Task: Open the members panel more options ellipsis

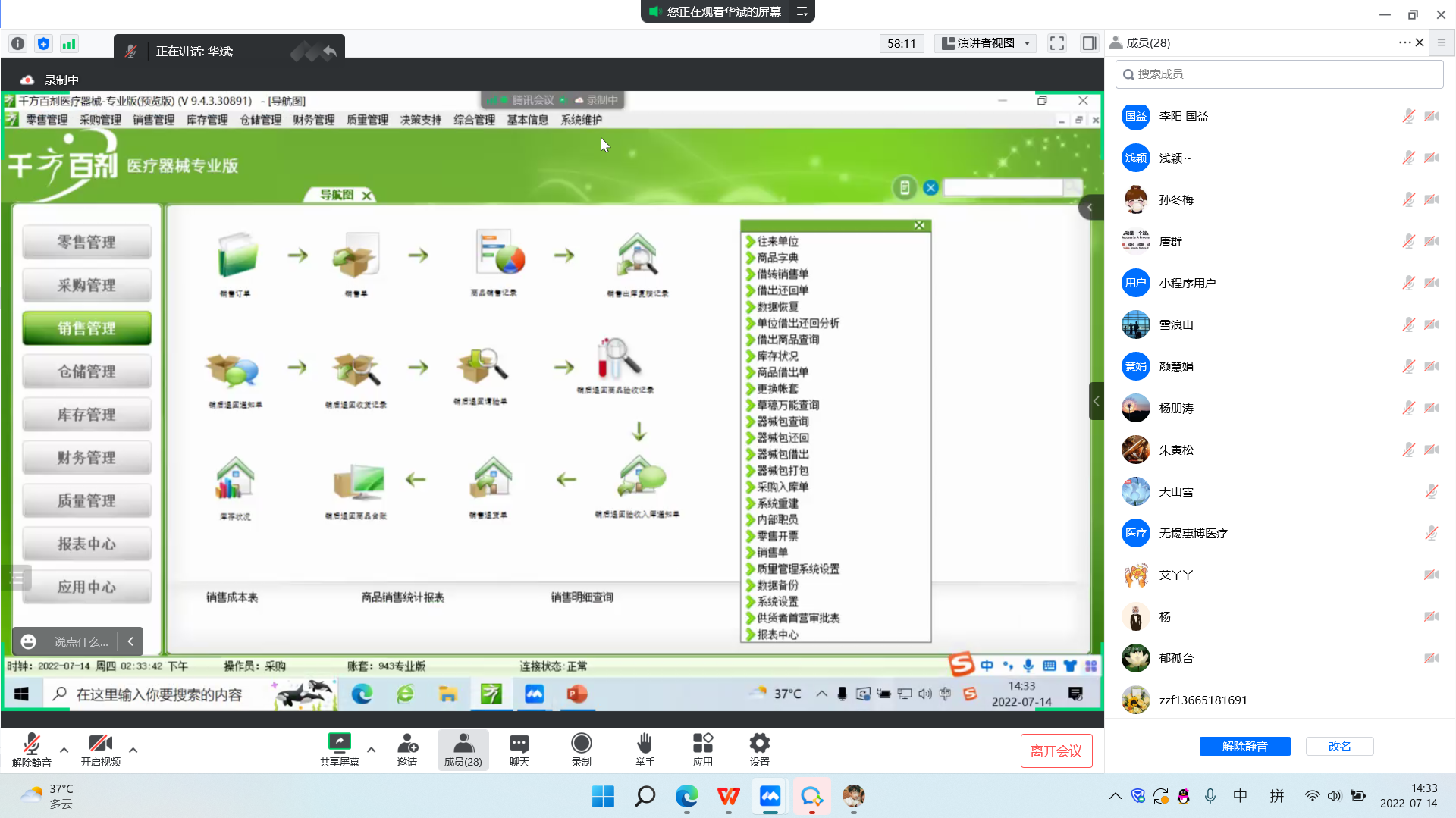Action: click(1404, 42)
